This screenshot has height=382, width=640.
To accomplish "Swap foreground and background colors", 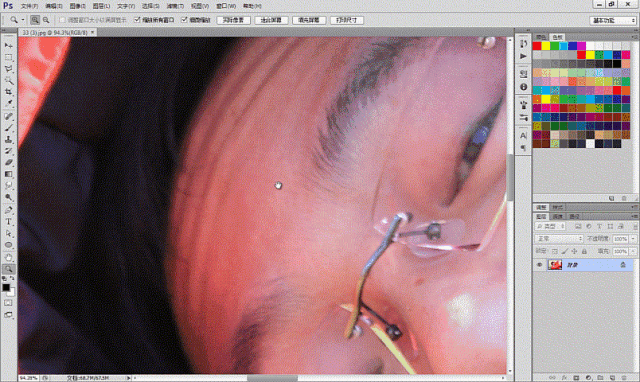I will (x=12, y=278).
